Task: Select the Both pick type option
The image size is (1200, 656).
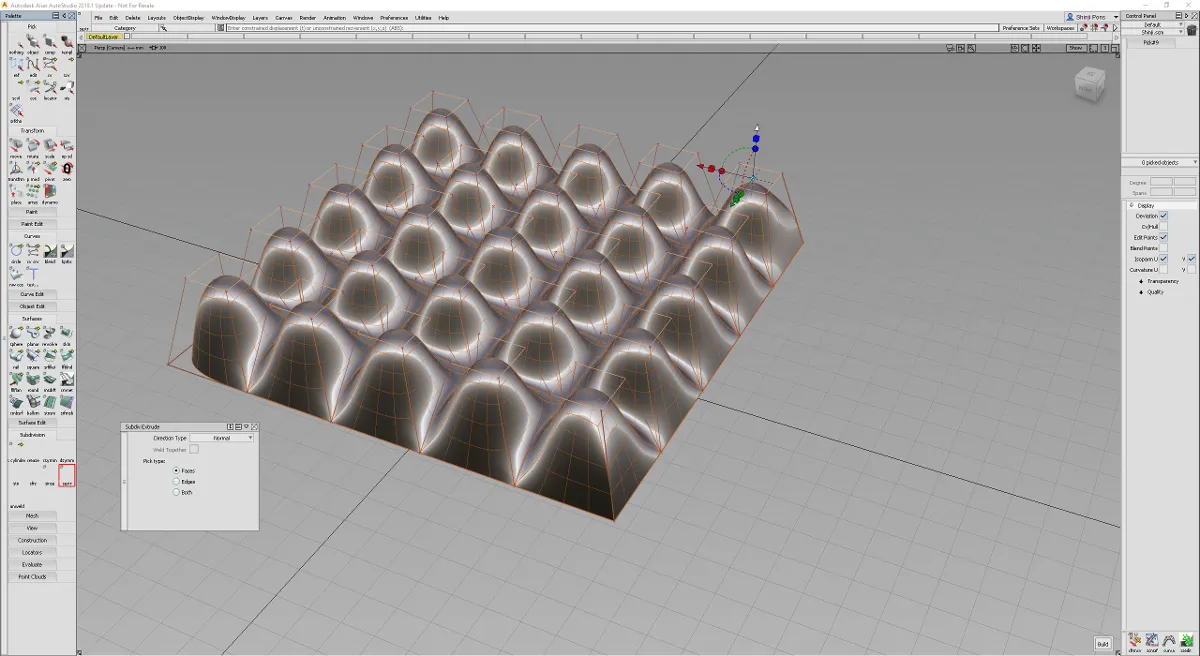Action: 177,492
